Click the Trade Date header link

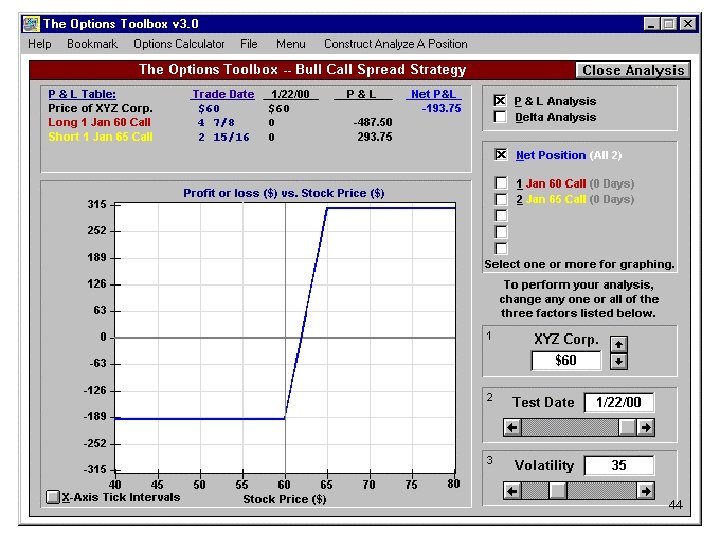pyautogui.click(x=223, y=94)
